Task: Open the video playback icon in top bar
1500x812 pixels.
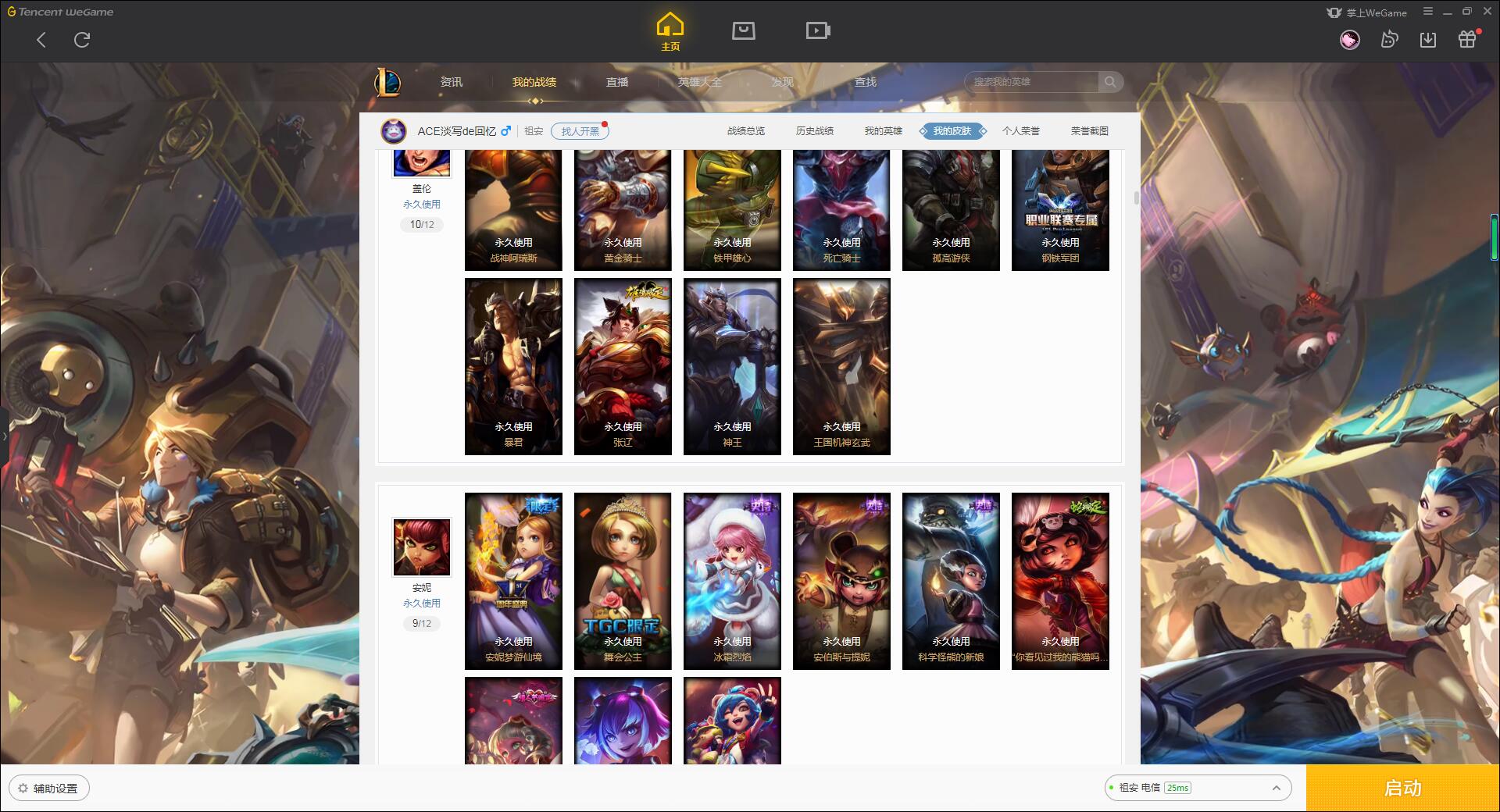Action: click(818, 30)
